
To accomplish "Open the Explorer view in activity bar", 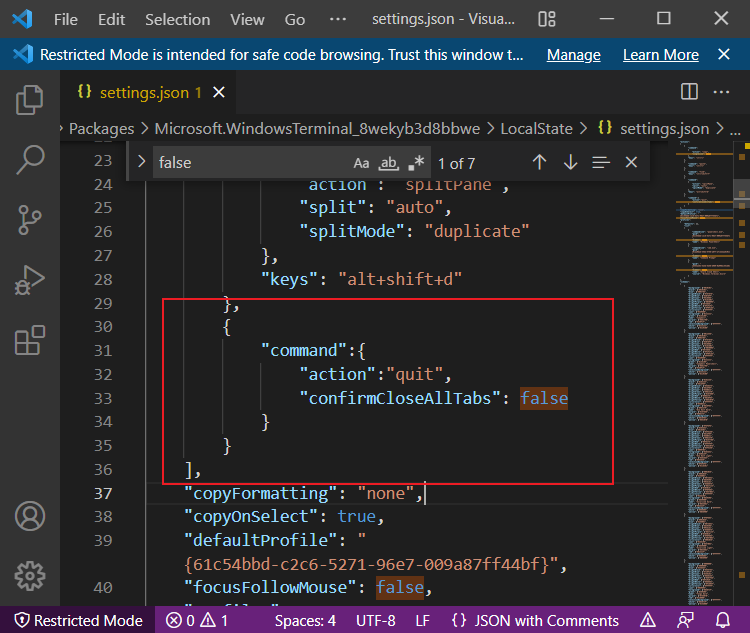I will pyautogui.click(x=30, y=99).
